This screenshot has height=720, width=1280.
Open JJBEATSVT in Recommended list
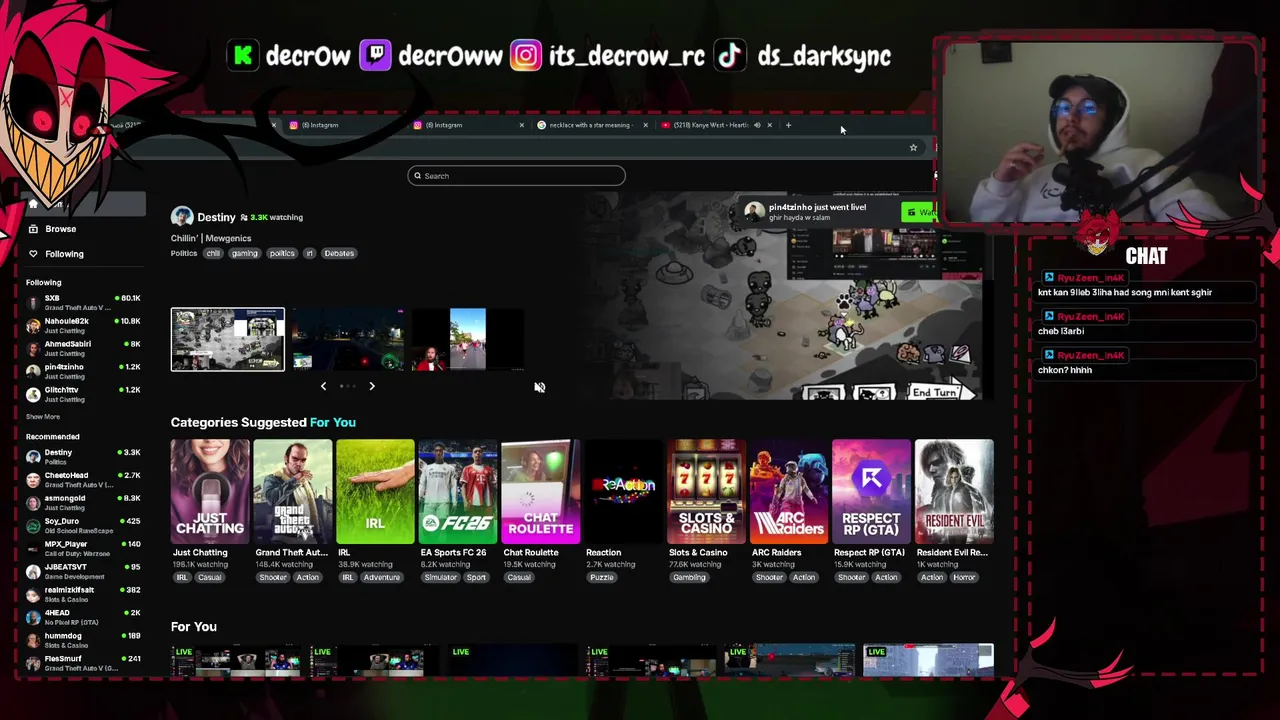pyautogui.click(x=84, y=572)
